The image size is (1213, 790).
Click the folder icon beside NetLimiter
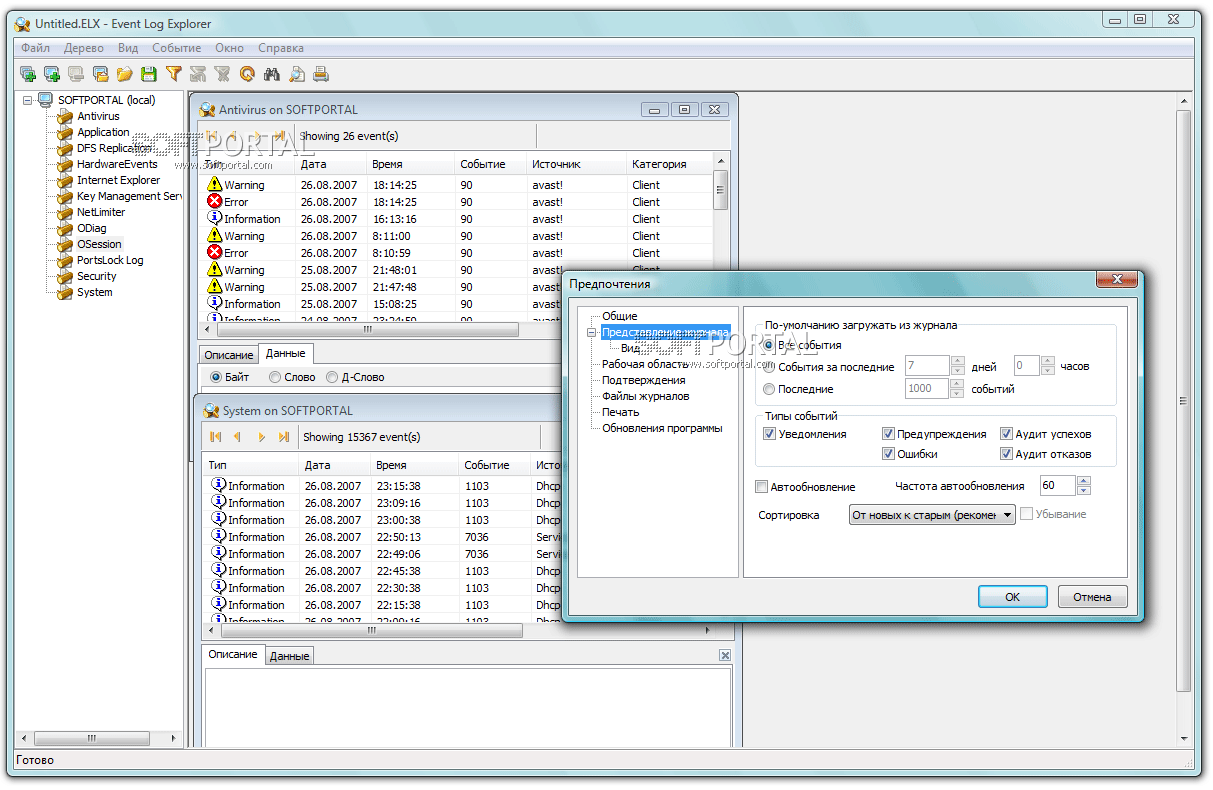[x=66, y=213]
